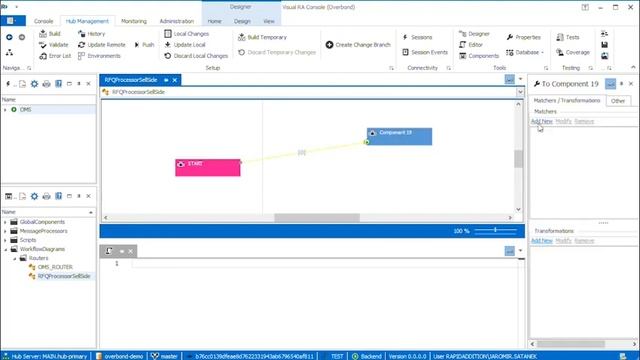Open the Tools group dialog launcher

pyautogui.click(x=546, y=68)
